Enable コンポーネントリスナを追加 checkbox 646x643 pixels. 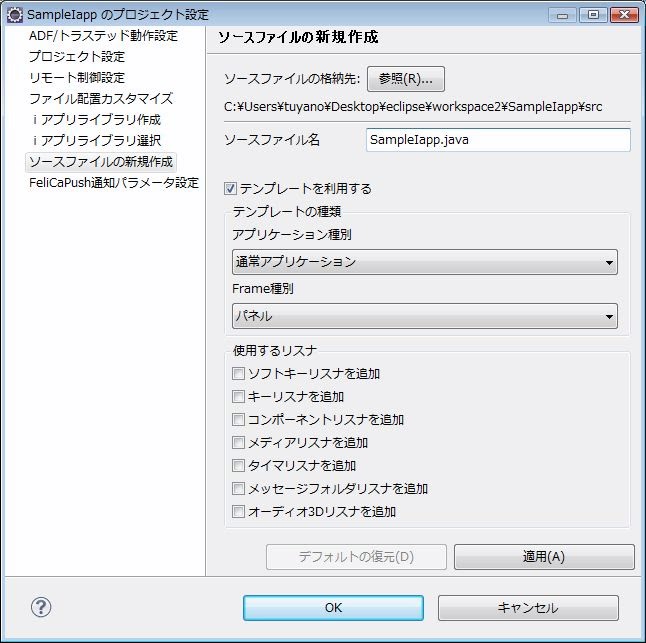point(238,420)
